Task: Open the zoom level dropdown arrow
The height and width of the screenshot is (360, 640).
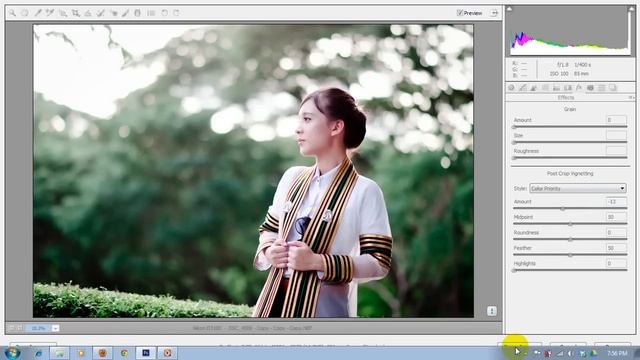Action: 56,328
